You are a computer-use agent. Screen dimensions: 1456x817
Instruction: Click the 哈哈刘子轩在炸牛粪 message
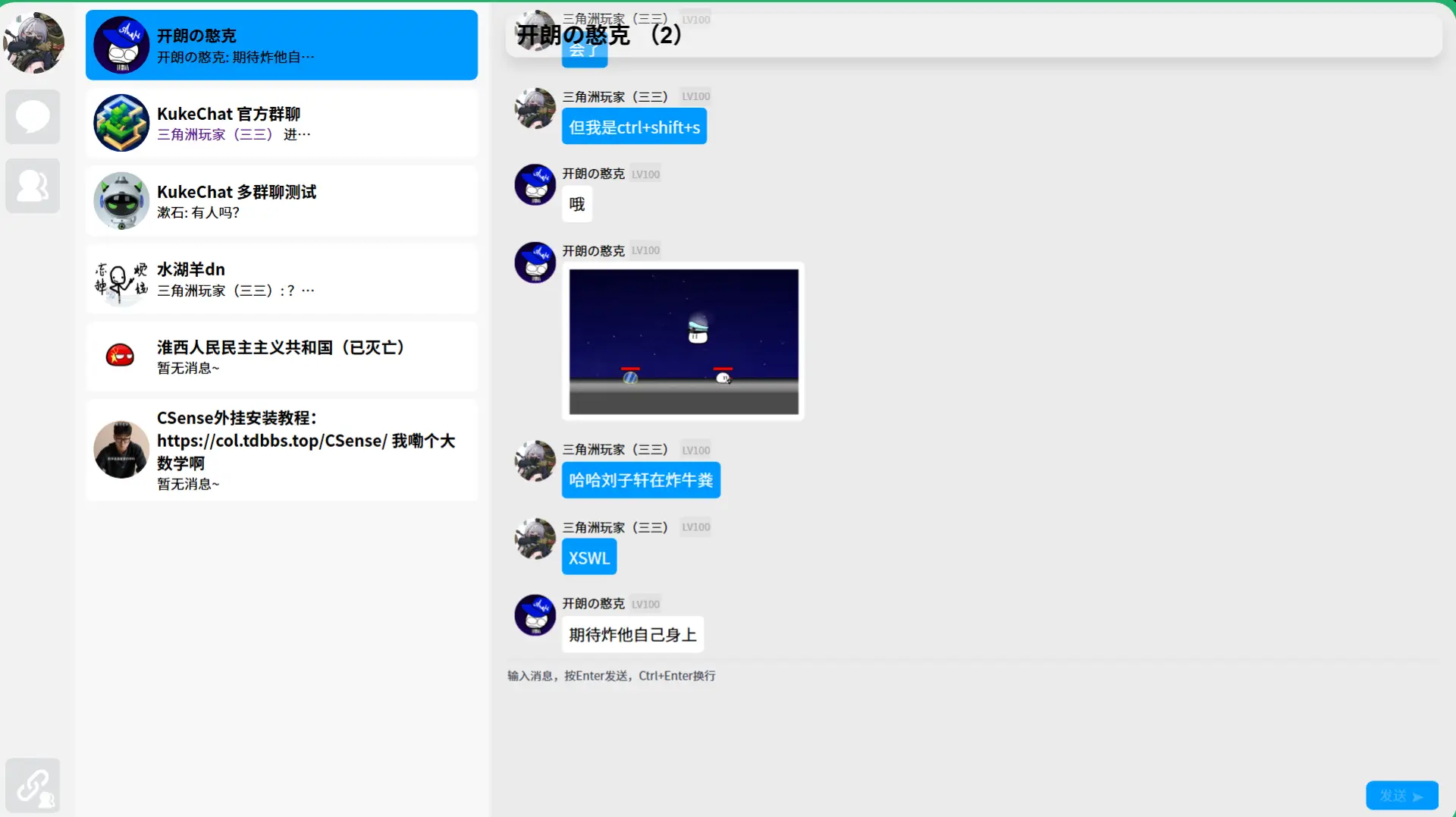coord(641,480)
